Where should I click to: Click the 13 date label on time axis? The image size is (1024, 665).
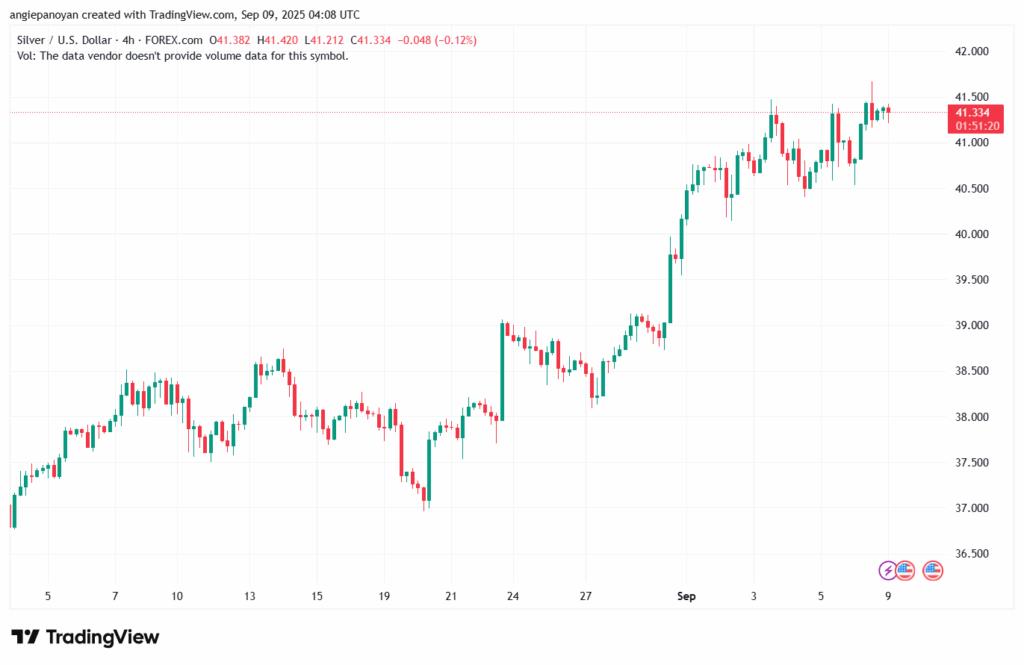[x=249, y=597]
